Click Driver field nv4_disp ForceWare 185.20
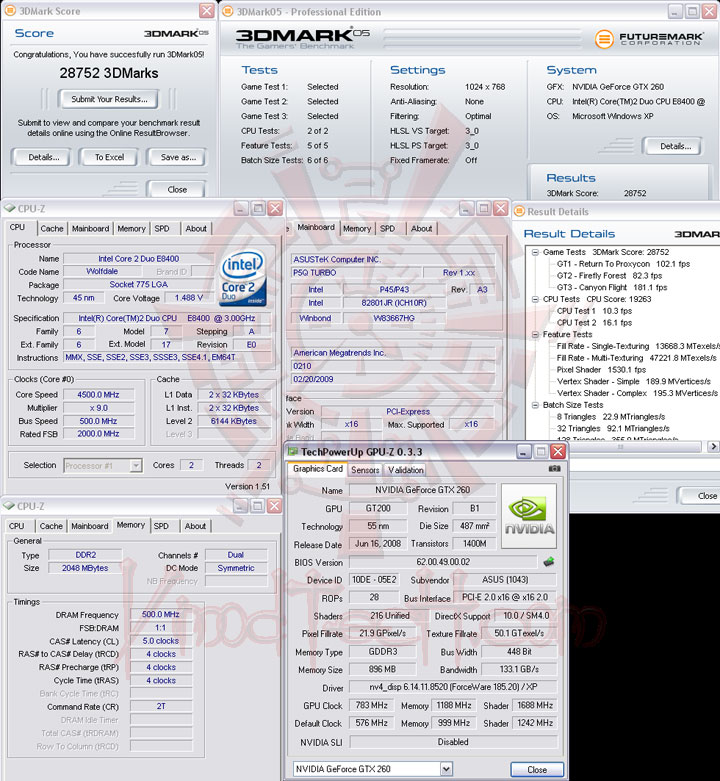Screen dimensions: 720x781 [x=453, y=687]
